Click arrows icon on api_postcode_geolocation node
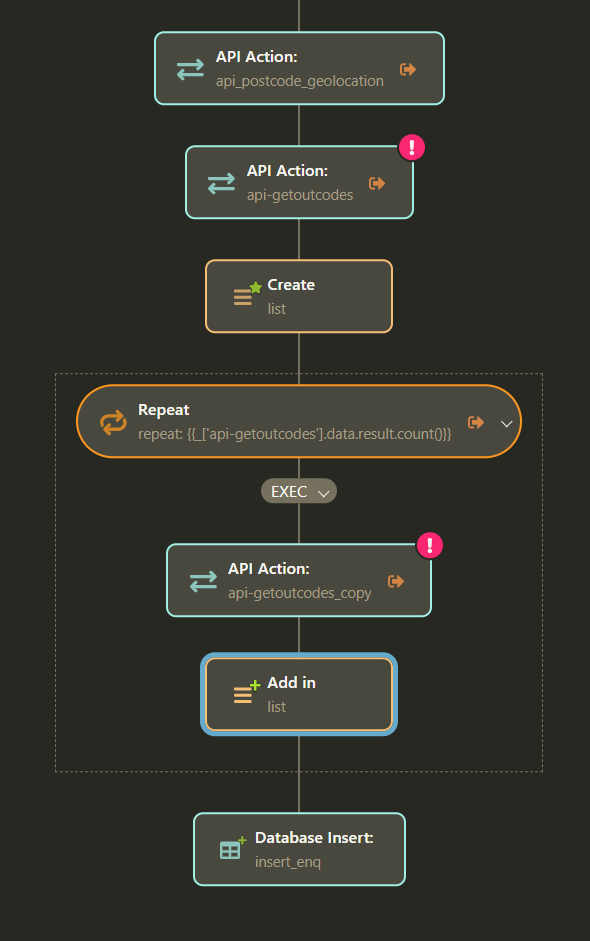 (190, 70)
